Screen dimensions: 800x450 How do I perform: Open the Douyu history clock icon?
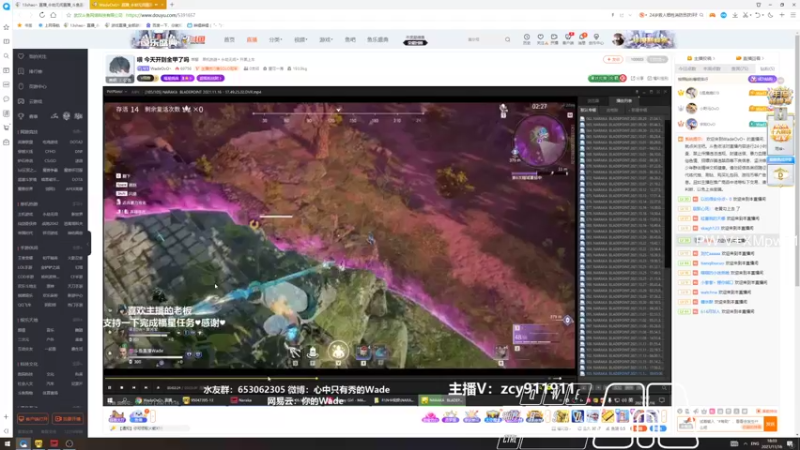pos(527,39)
